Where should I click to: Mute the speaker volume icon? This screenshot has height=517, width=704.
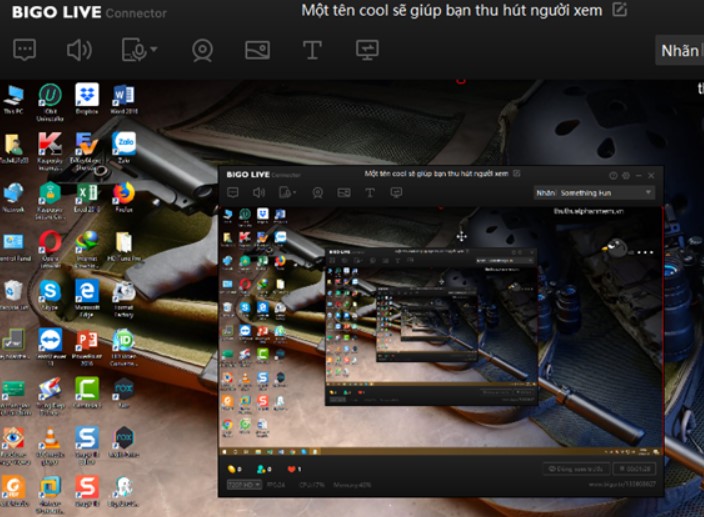pyautogui.click(x=78, y=49)
